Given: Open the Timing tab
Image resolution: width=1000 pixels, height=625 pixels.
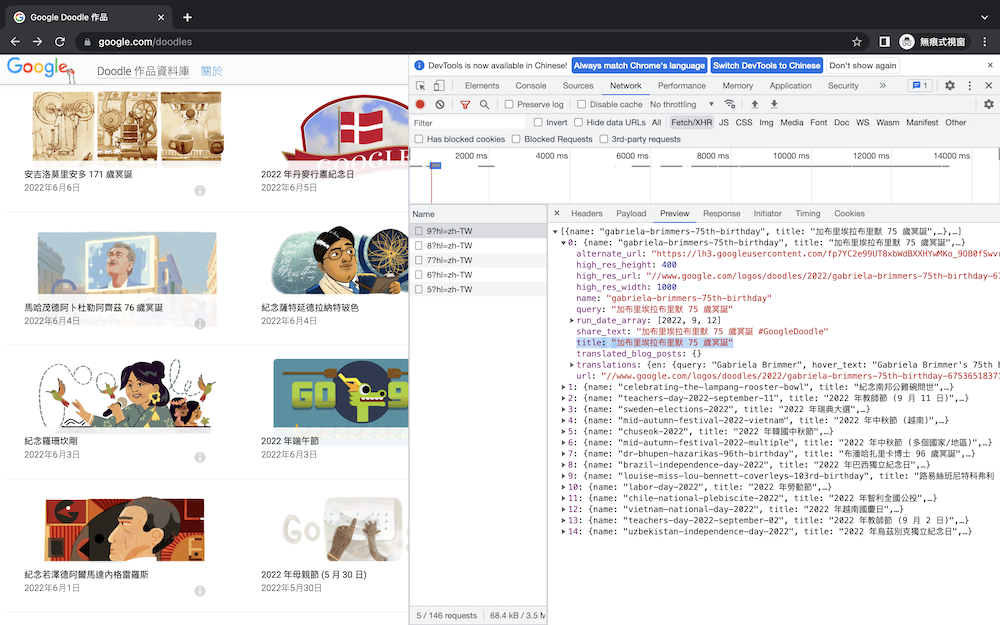Looking at the screenshot, I should [x=807, y=214].
